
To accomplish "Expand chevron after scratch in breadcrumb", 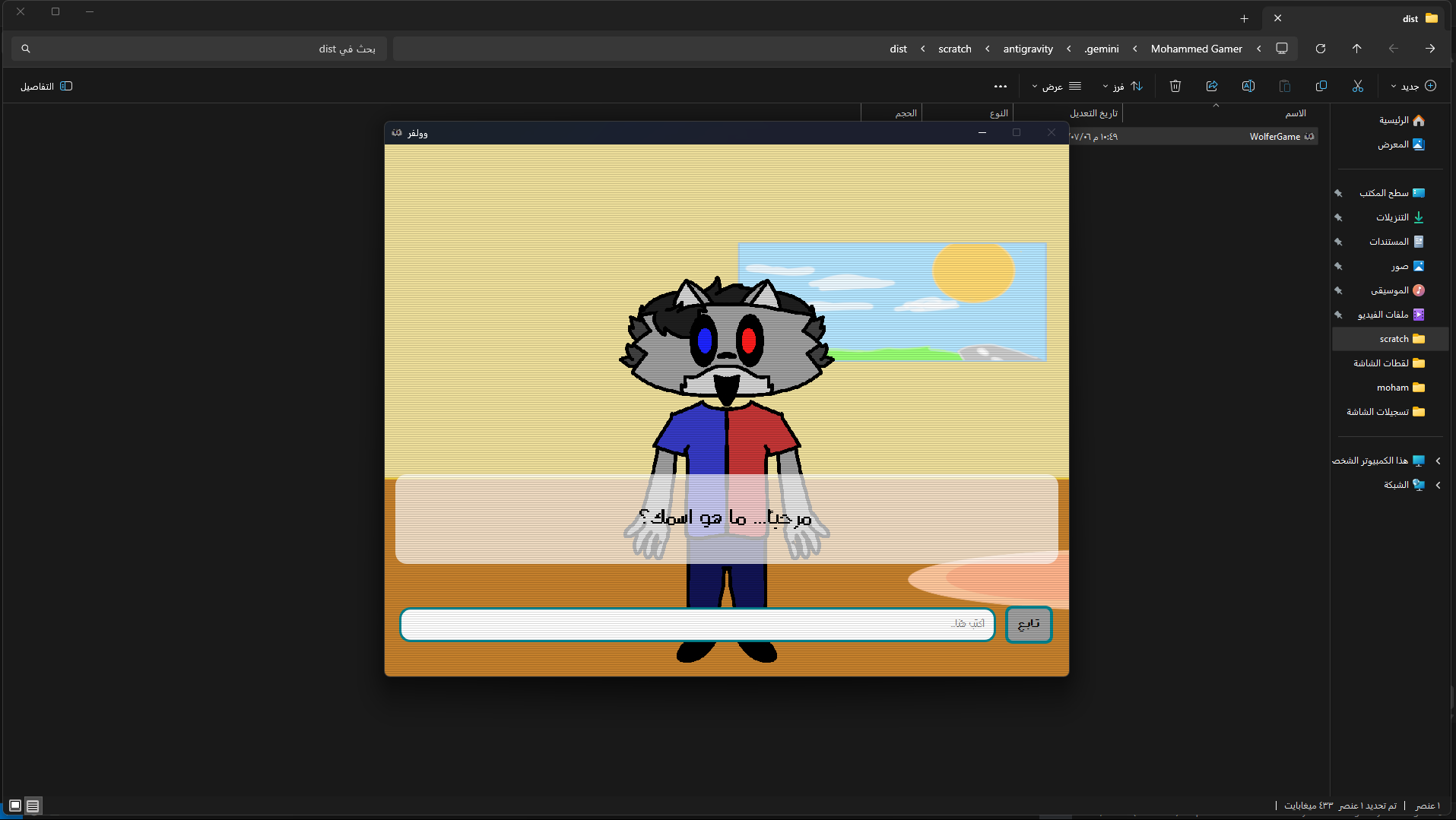I will tap(923, 49).
